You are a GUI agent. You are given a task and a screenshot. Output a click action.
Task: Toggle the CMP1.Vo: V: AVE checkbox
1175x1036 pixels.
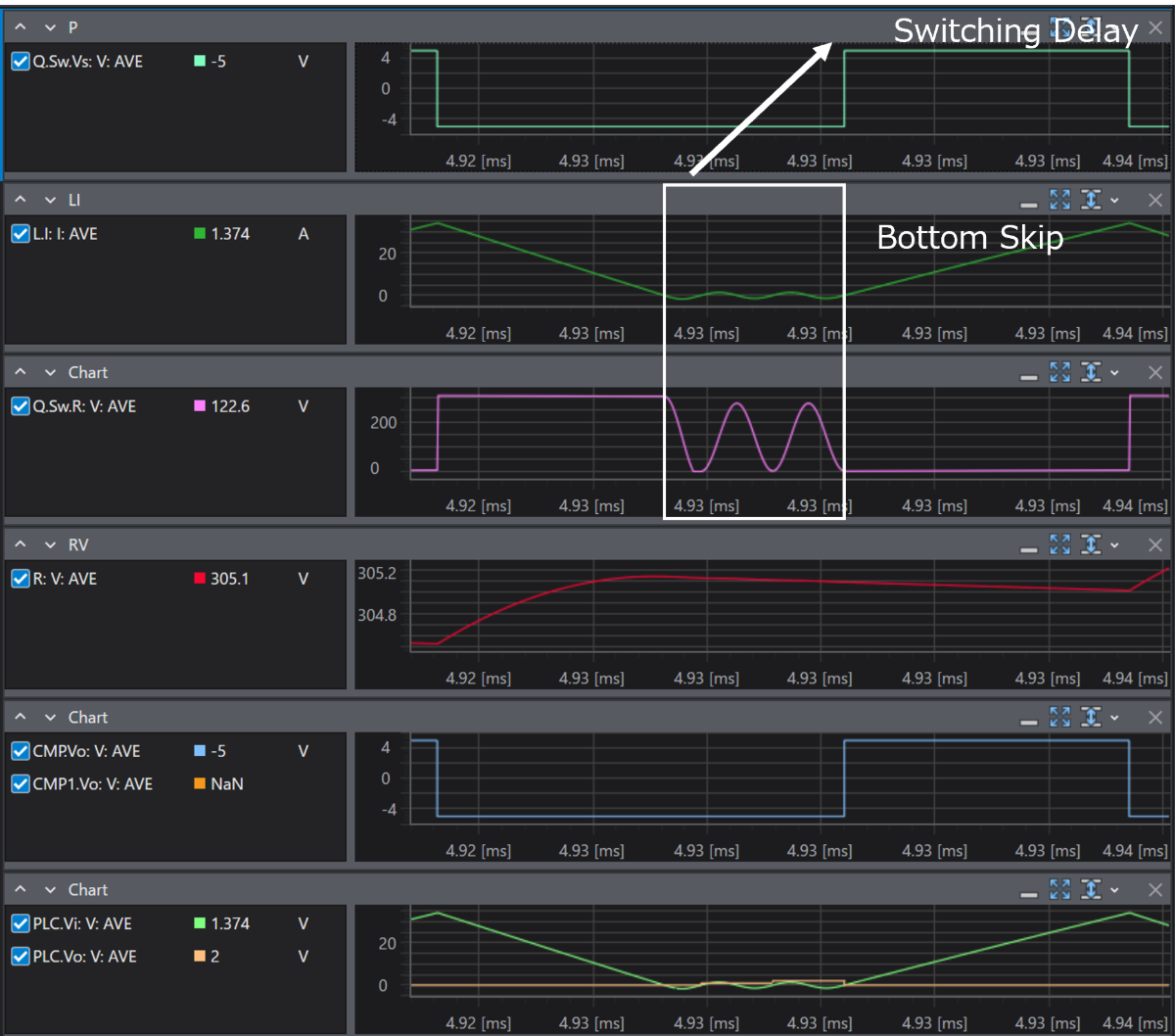tap(21, 784)
